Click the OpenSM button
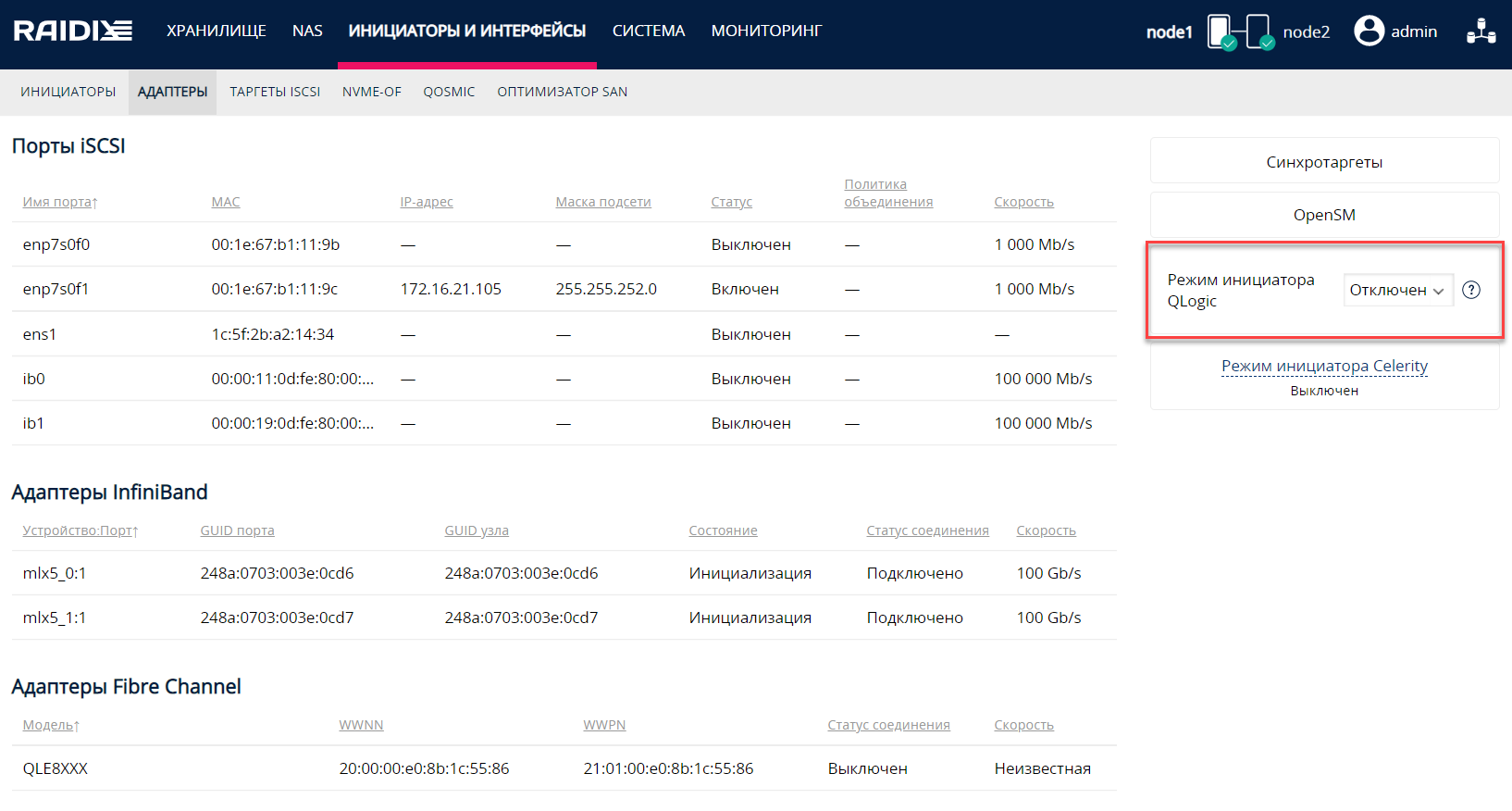1512x811 pixels. coord(1324,215)
